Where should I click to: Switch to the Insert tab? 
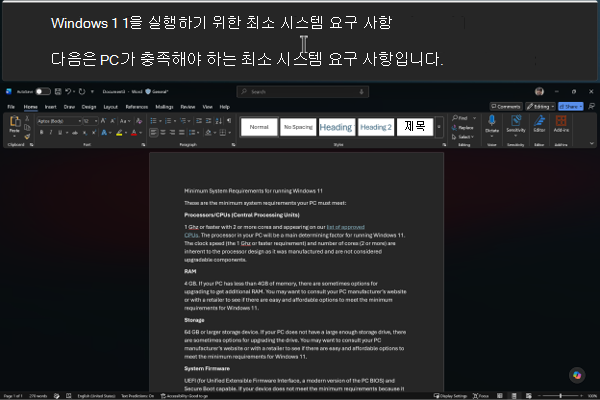coord(51,107)
